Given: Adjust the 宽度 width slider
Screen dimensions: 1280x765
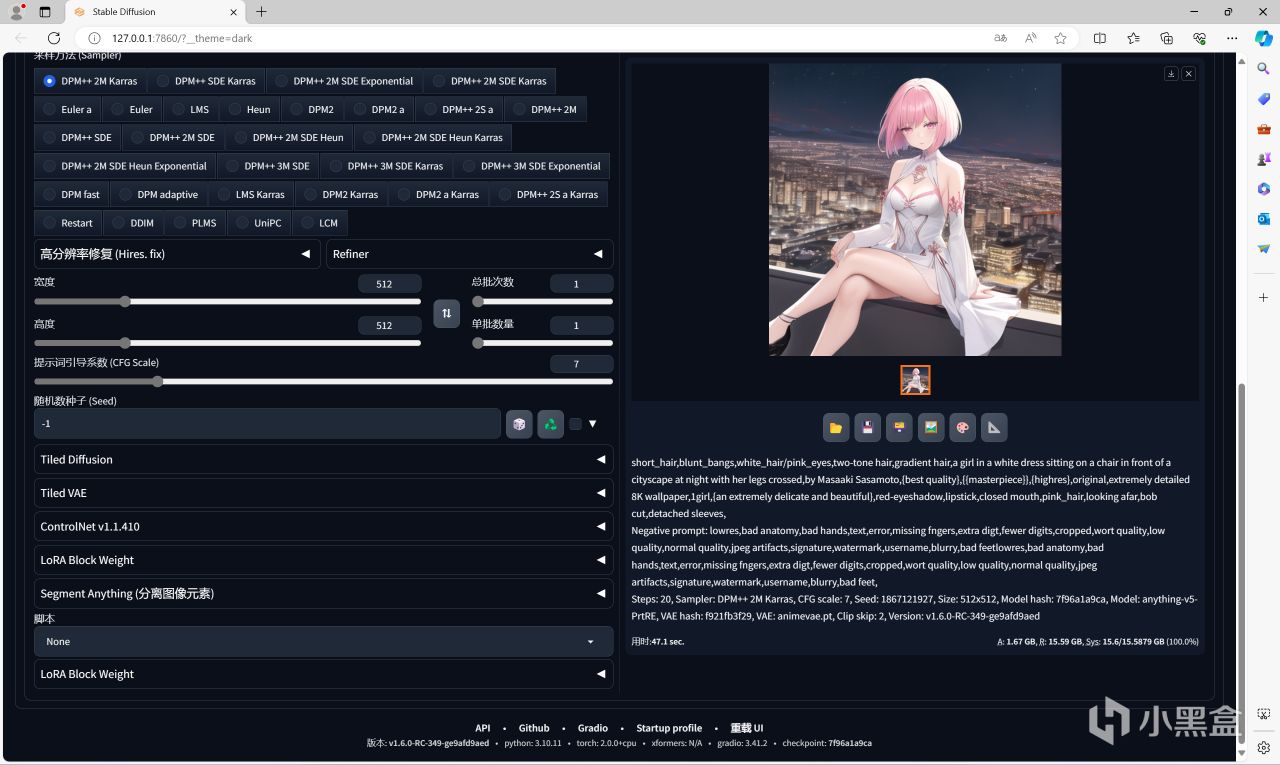Looking at the screenshot, I should 228,301.
